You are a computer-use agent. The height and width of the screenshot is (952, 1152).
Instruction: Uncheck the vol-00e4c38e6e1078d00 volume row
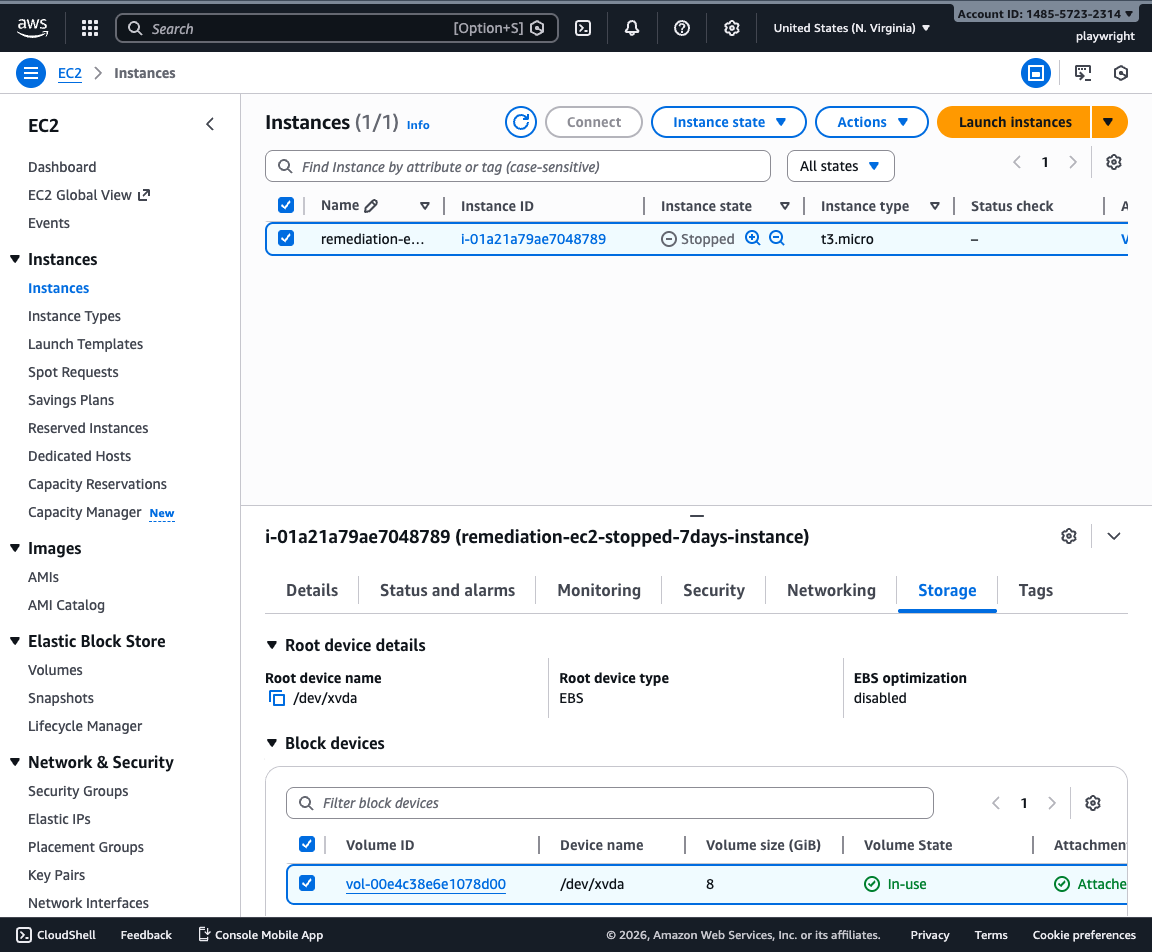[307, 883]
